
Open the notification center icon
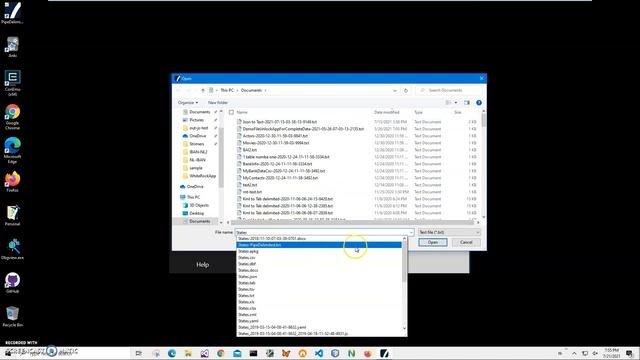click(x=630, y=353)
